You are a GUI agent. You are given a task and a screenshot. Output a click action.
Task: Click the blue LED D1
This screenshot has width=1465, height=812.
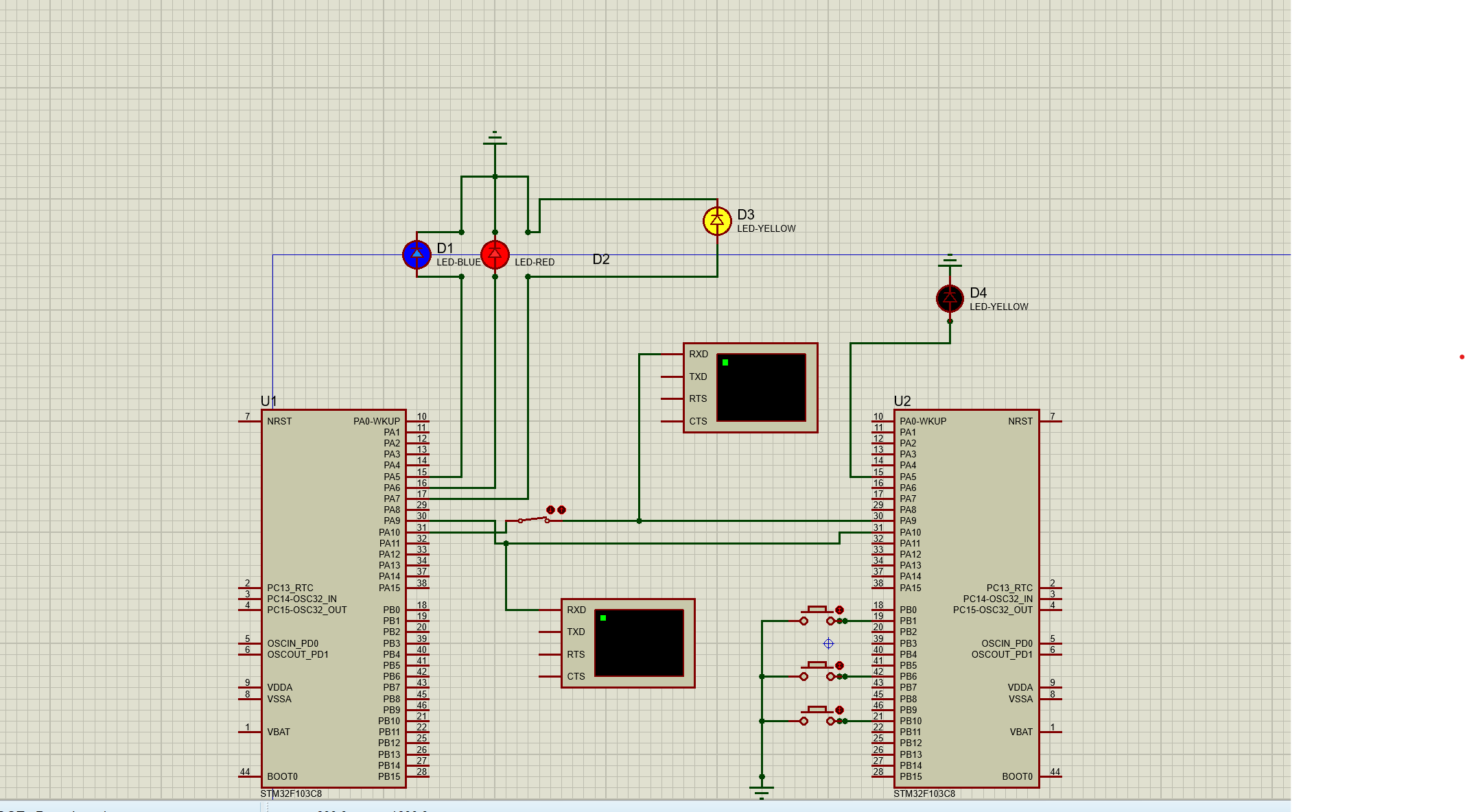417,254
